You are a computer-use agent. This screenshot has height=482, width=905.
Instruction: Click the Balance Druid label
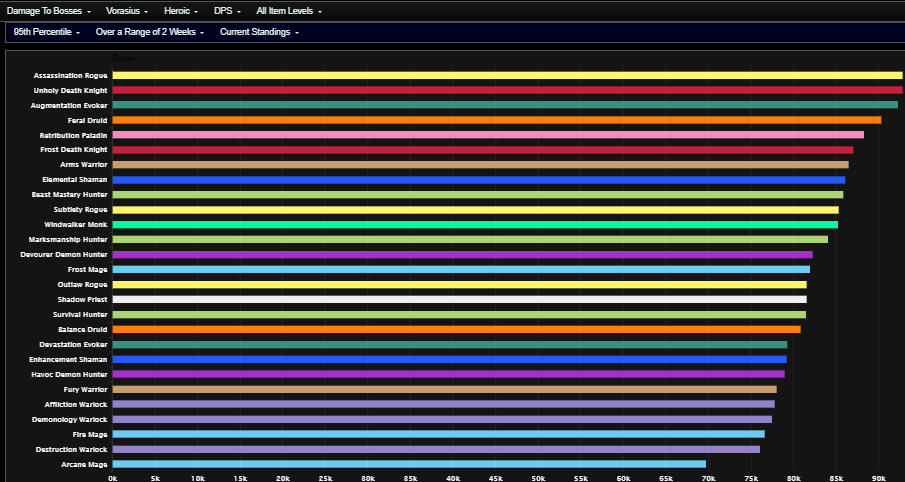tap(83, 330)
